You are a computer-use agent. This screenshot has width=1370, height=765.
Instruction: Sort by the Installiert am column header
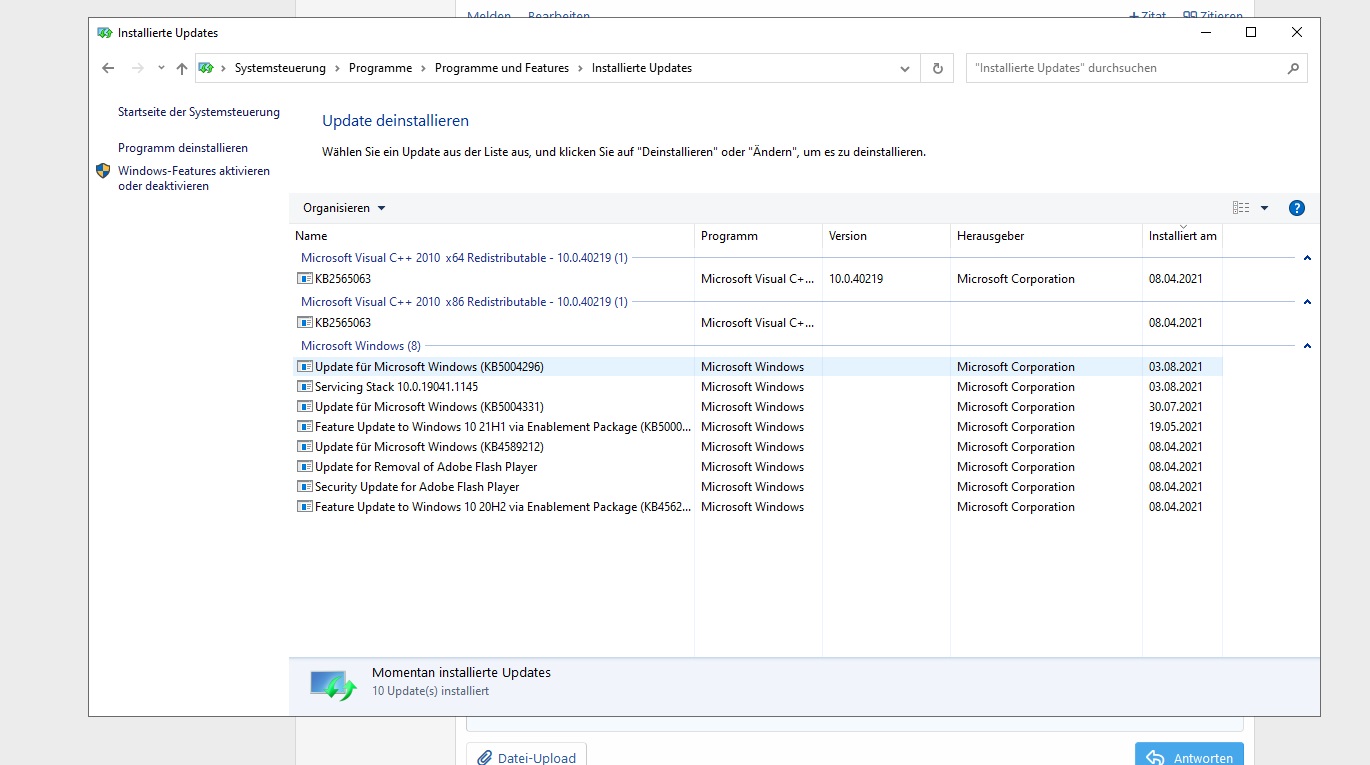point(1183,236)
